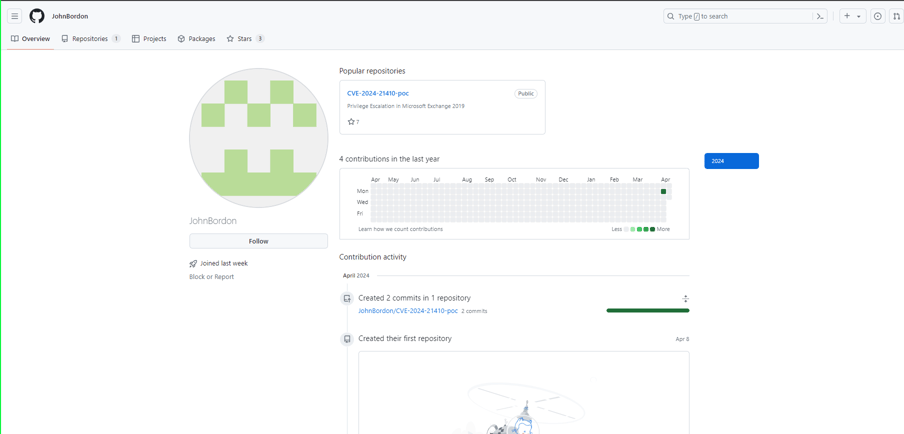904x434 pixels.
Task: Open the CVE-2024-21410-poc popular repository
Action: (x=378, y=93)
